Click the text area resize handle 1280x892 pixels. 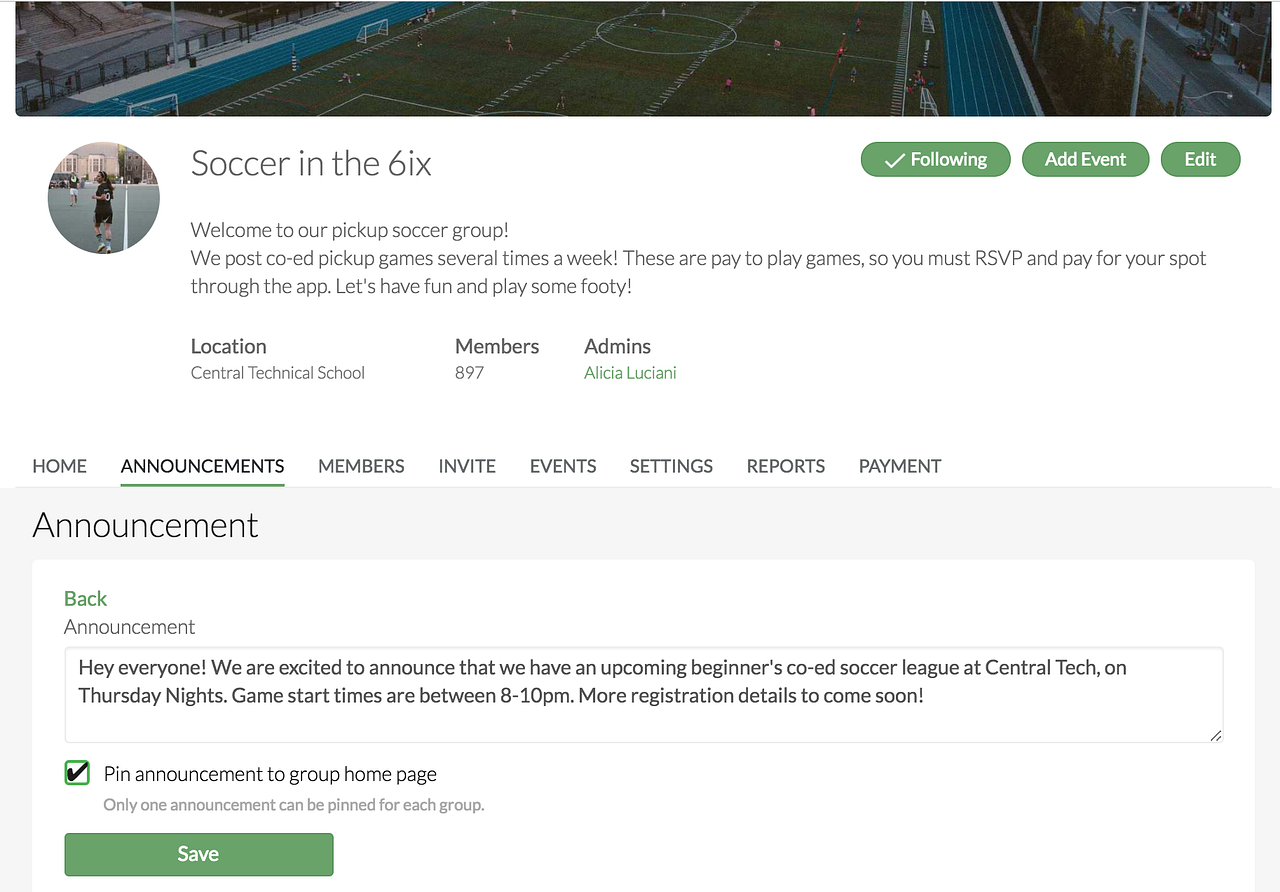tap(1215, 736)
